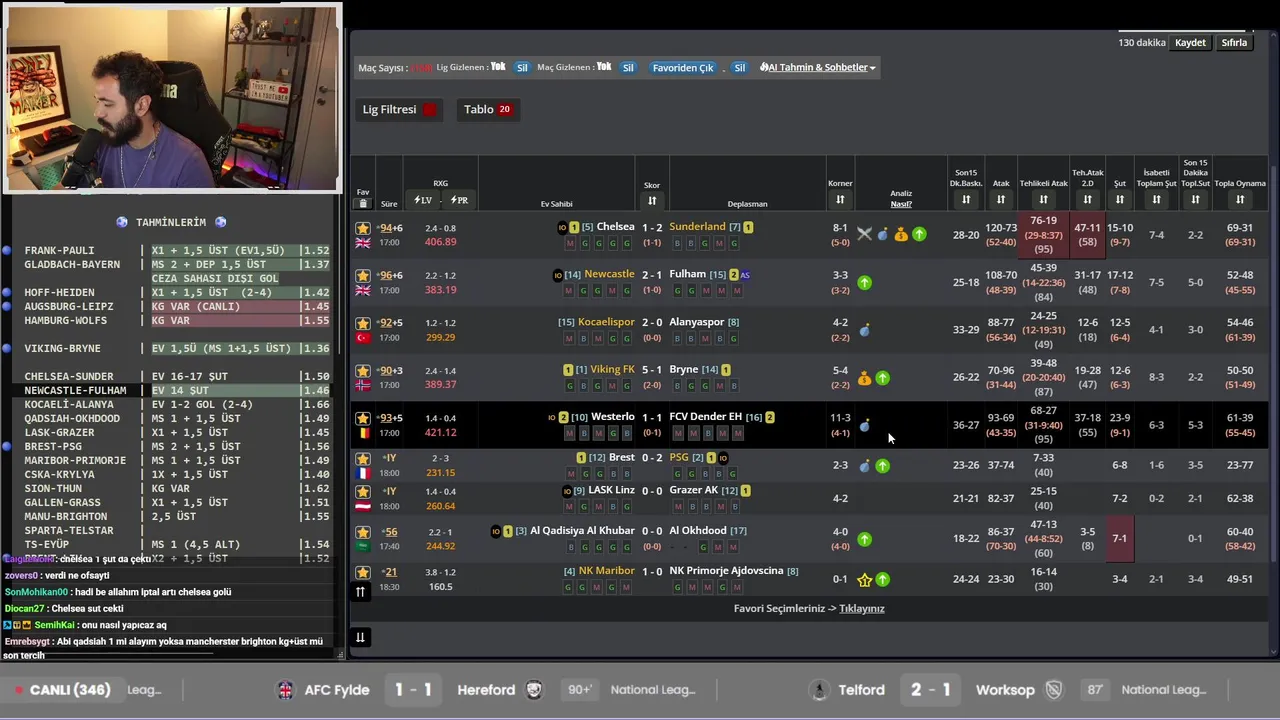Open the Lig Filtresi filter
The width and height of the screenshot is (1280, 720).
point(400,109)
